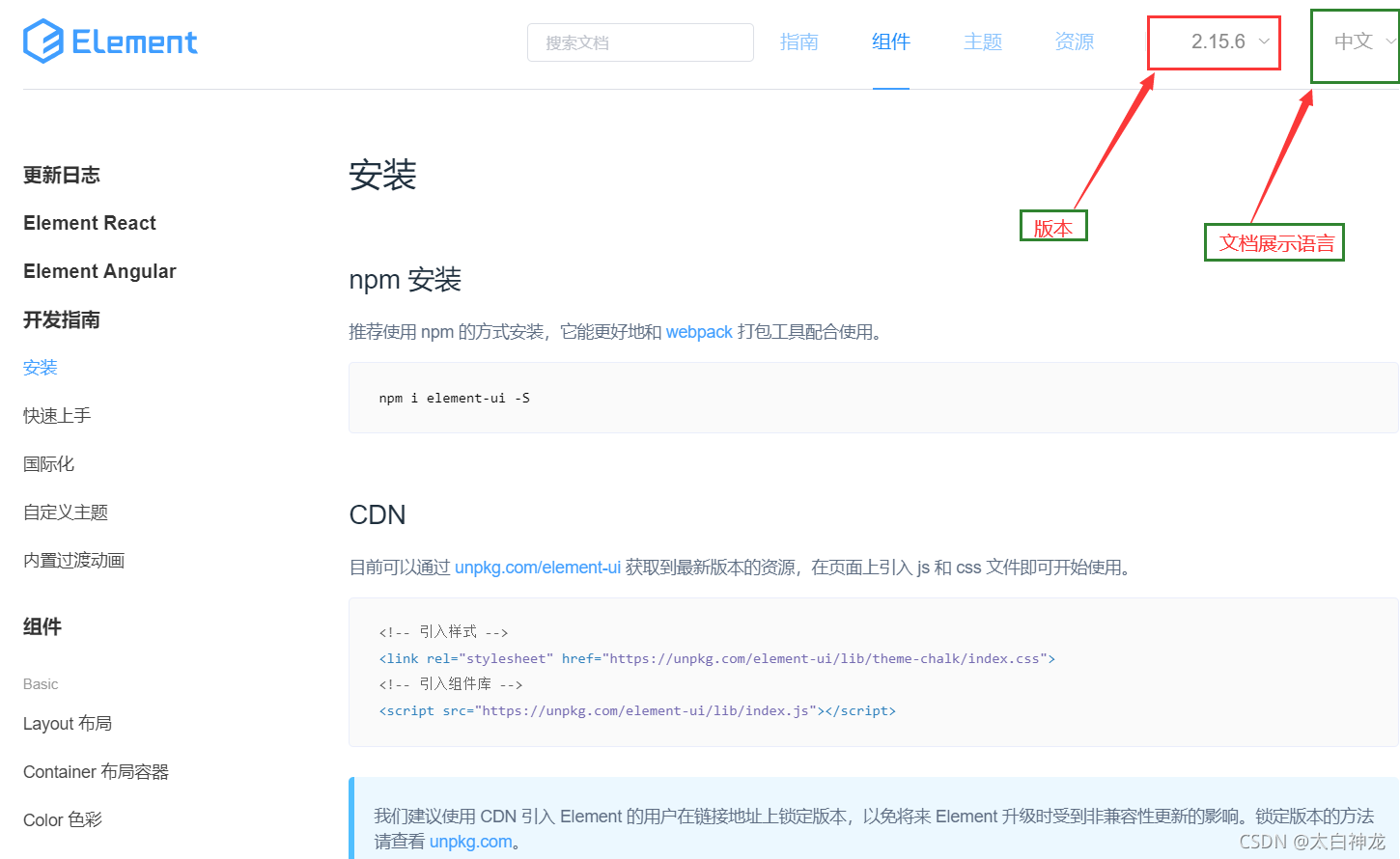This screenshot has width=1400, height=859.
Task: Select 快速上手 in the sidebar
Action: (57, 416)
